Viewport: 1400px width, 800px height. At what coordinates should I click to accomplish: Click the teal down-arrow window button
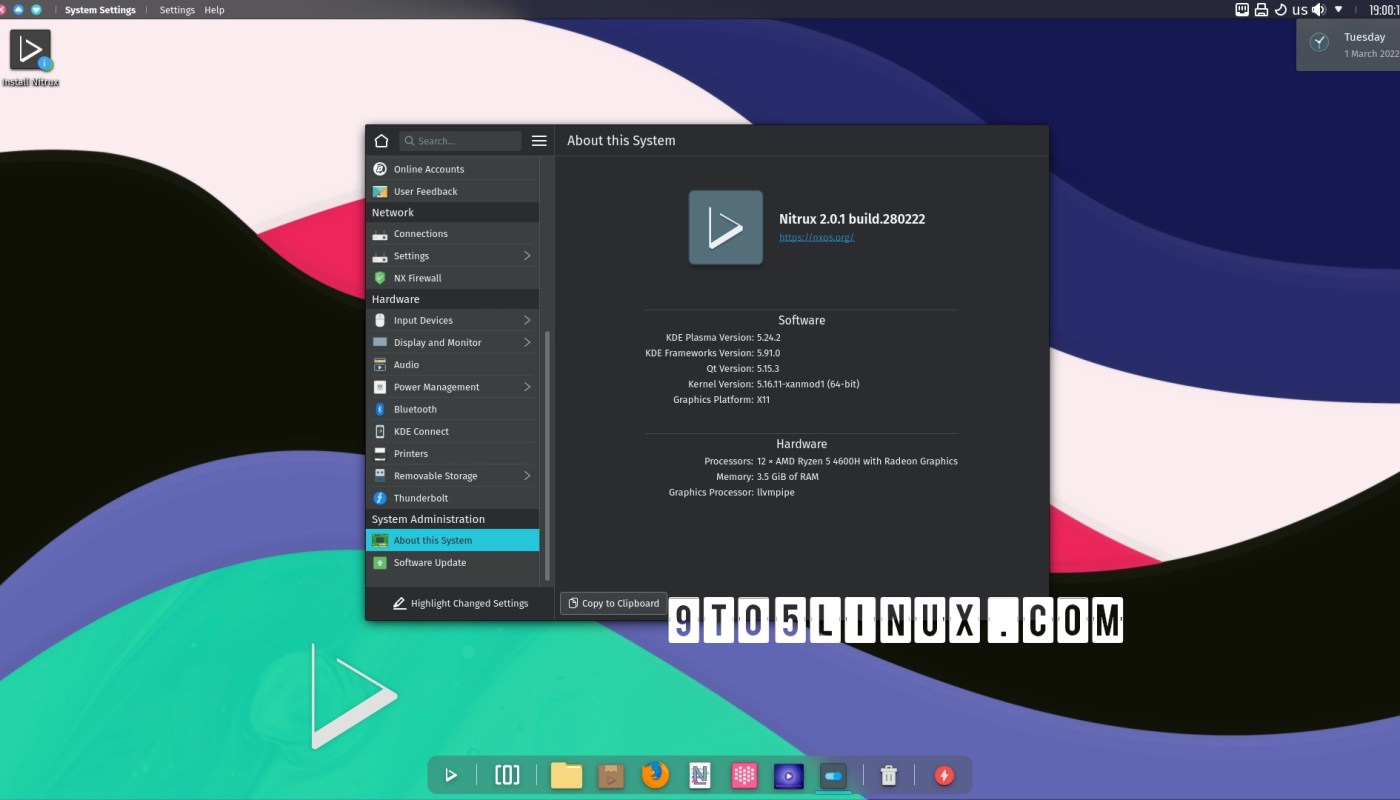point(36,9)
